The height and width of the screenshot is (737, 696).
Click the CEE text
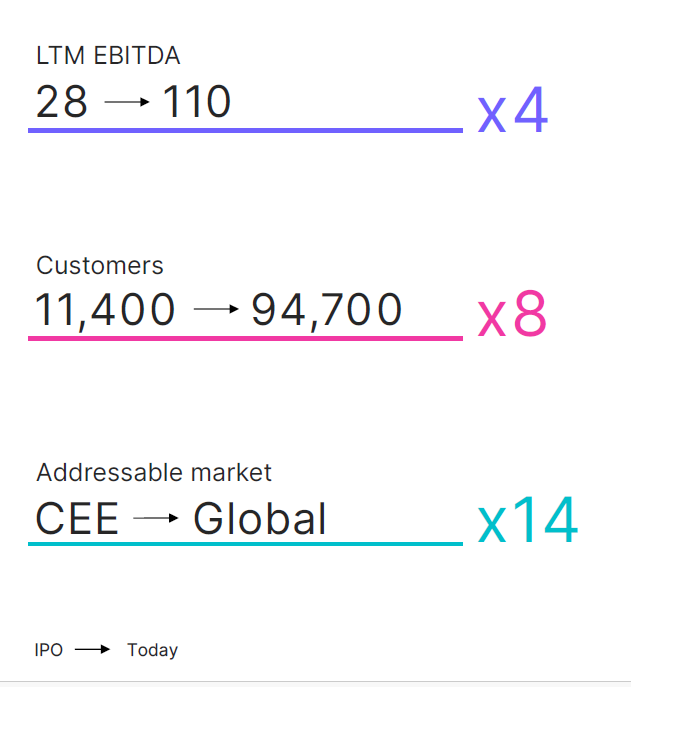[x=77, y=518]
